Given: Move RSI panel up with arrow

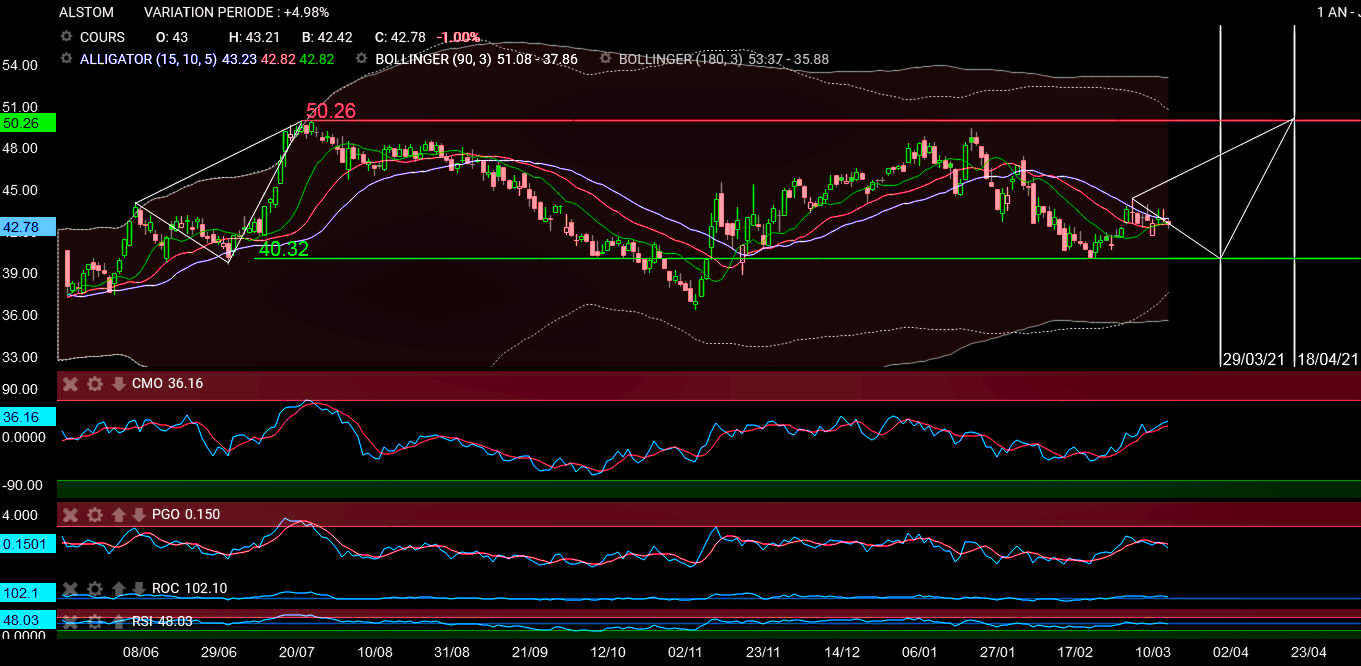Looking at the screenshot, I should click(x=118, y=621).
